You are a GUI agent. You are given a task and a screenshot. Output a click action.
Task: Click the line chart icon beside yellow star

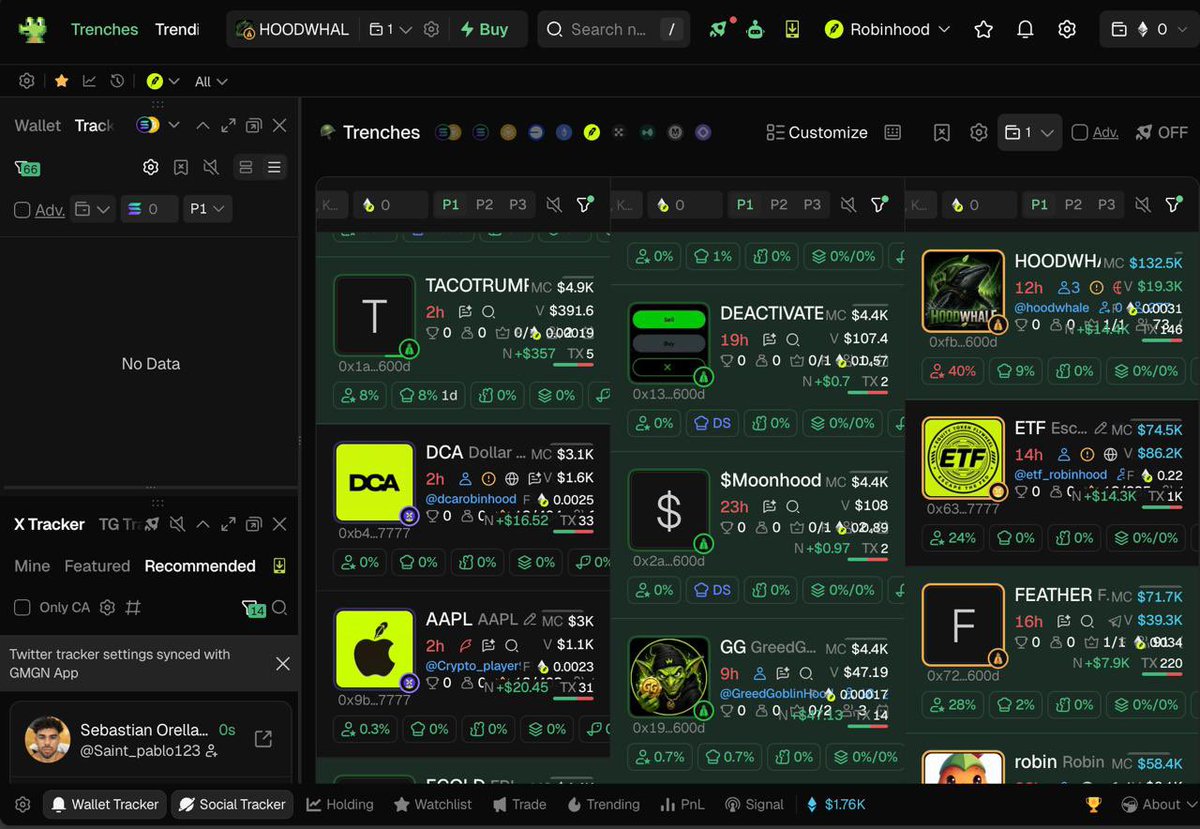89,81
